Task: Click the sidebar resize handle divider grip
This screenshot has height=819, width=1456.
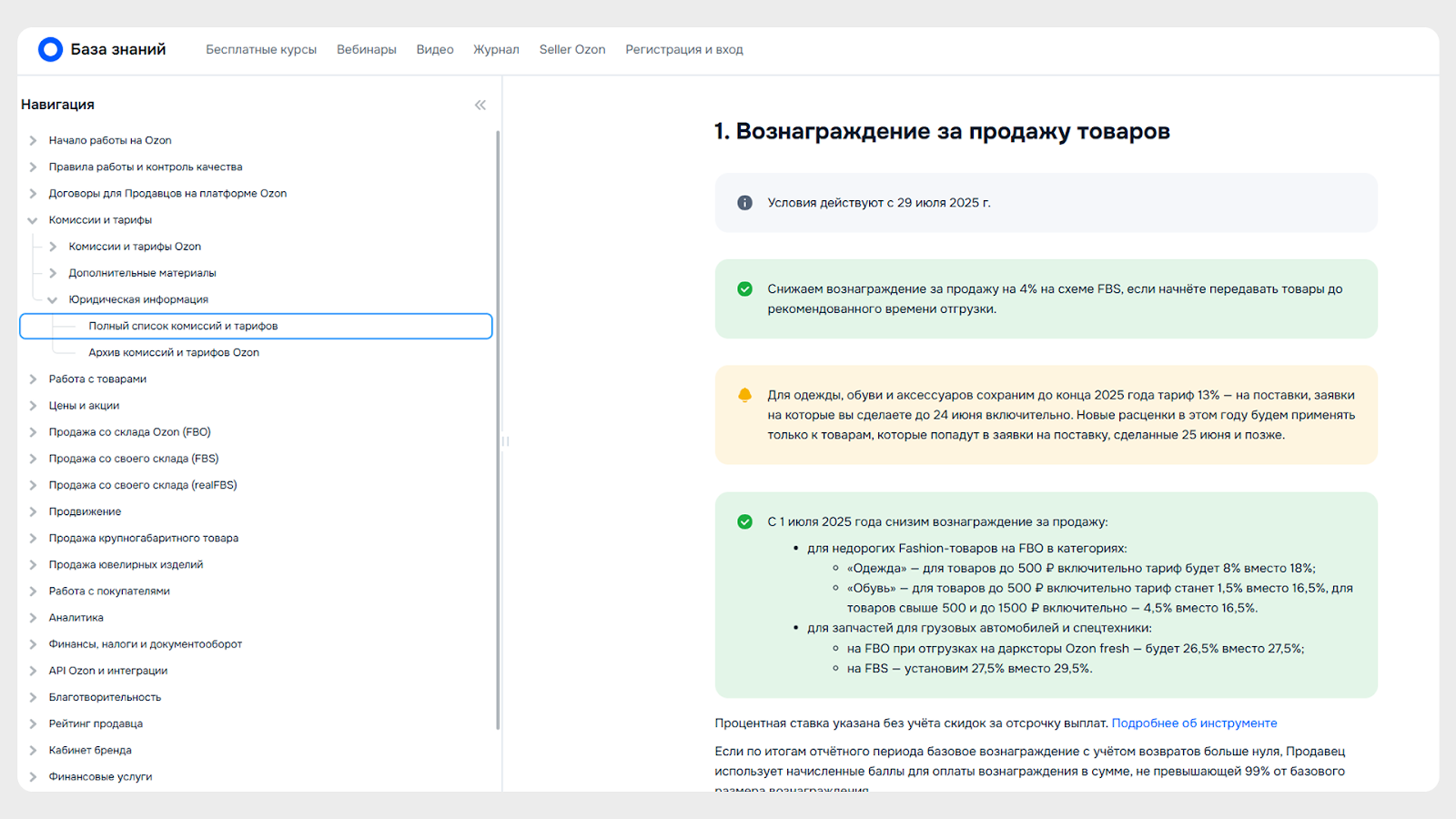Action: (x=505, y=441)
